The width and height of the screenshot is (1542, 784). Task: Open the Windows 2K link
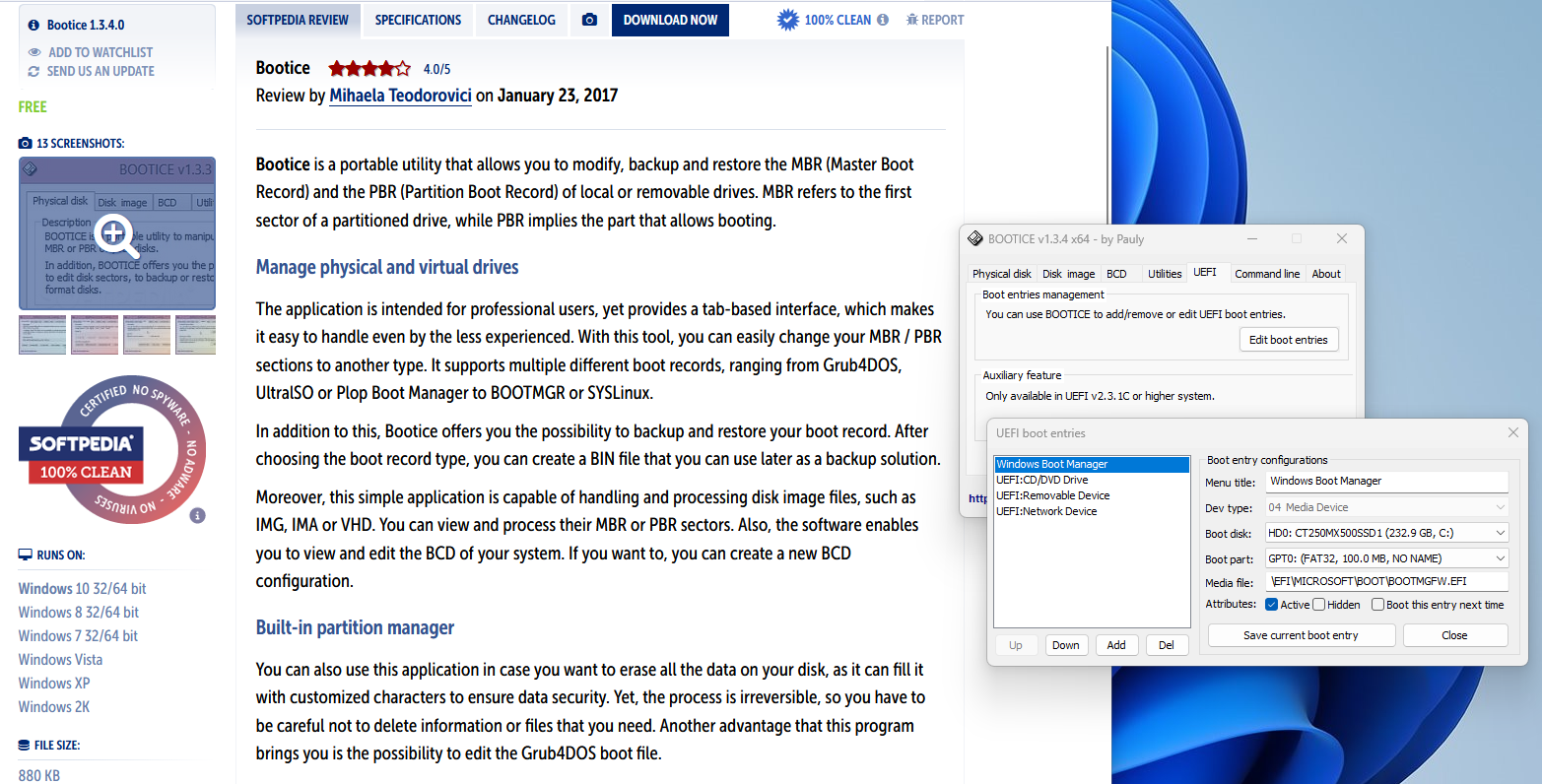pos(54,707)
